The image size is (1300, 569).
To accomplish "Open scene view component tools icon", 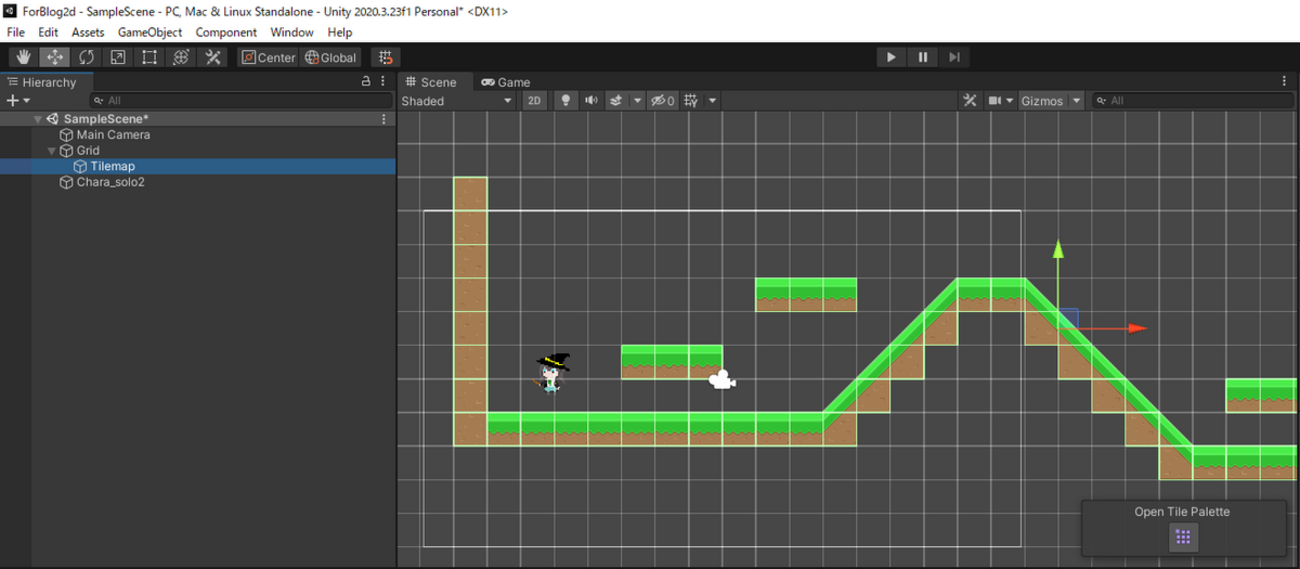I will [970, 100].
